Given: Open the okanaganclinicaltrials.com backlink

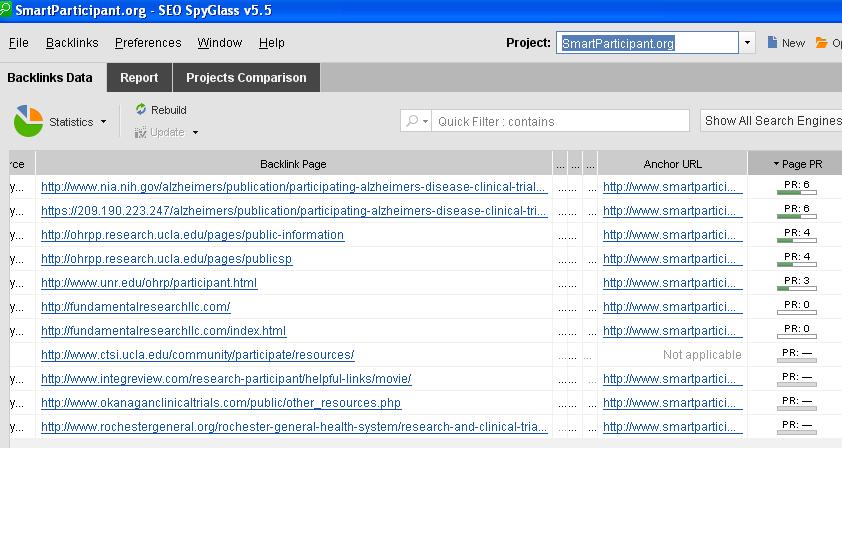Looking at the screenshot, I should pyautogui.click(x=221, y=403).
